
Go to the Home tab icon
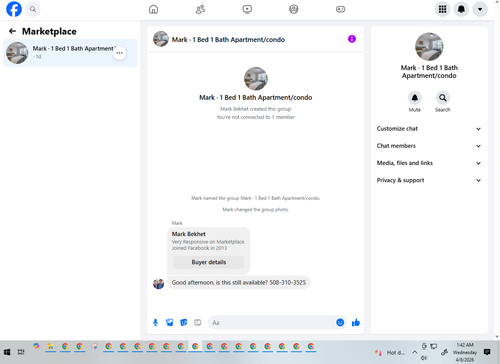pos(153,9)
